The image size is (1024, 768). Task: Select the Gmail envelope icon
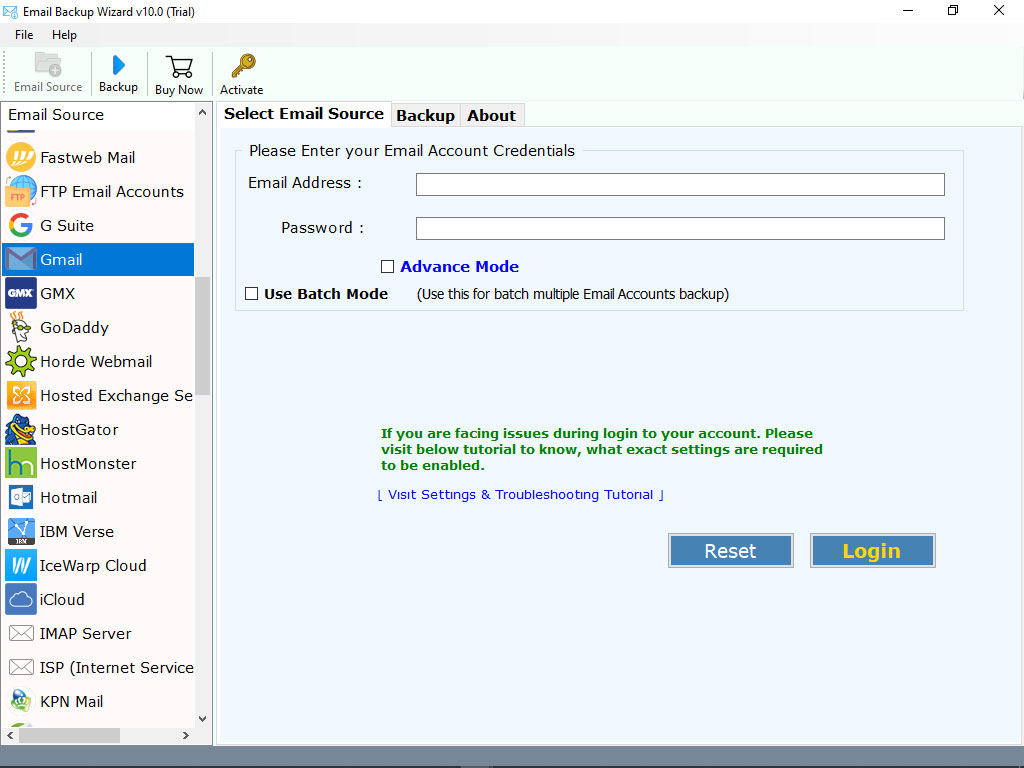click(21, 259)
